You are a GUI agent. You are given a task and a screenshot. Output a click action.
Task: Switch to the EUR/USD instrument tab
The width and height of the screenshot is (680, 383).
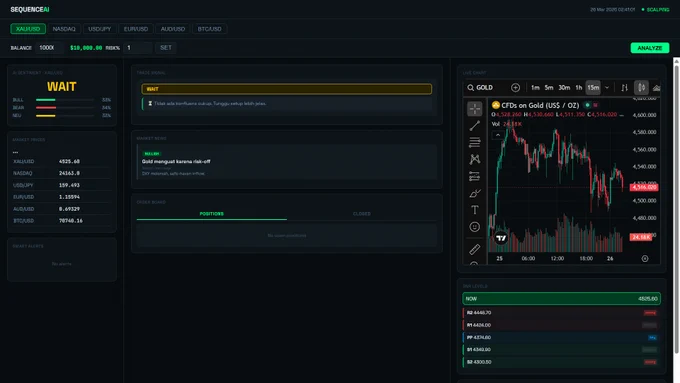[x=136, y=29]
